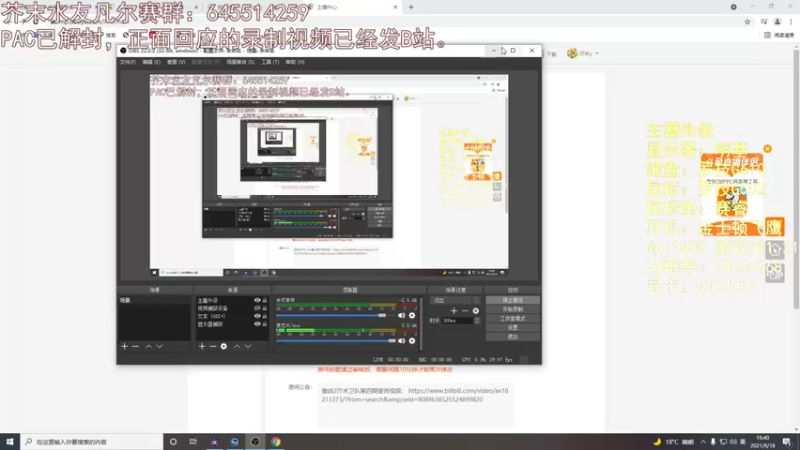The height and width of the screenshot is (450, 800).
Task: Bookmark the page with the star icon
Action: [747, 21]
